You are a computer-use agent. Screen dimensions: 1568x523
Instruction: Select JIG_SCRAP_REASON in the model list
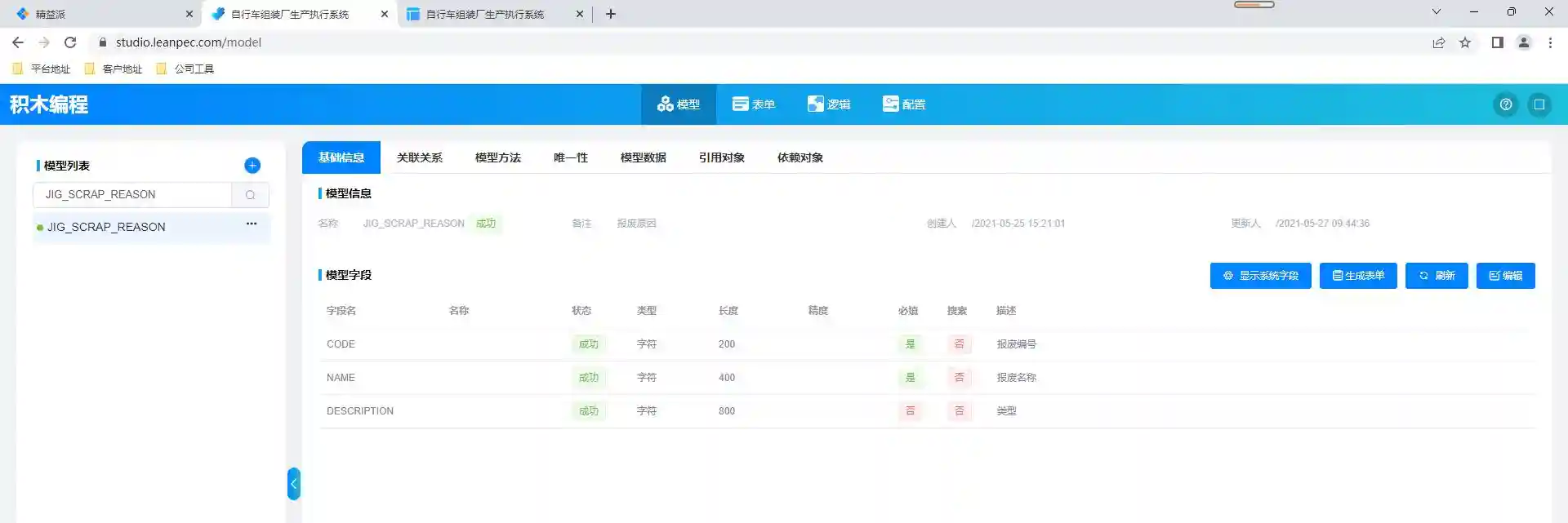coord(106,227)
